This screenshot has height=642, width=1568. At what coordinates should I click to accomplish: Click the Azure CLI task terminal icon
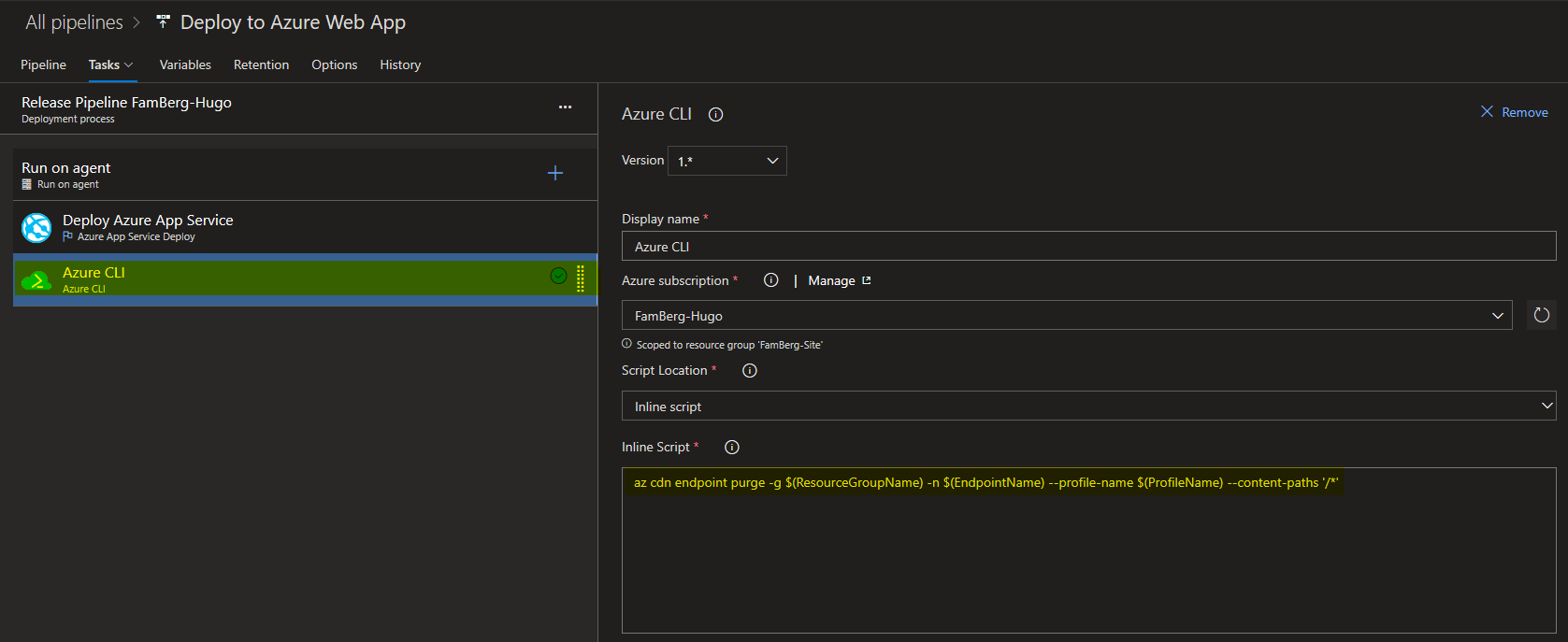click(36, 279)
